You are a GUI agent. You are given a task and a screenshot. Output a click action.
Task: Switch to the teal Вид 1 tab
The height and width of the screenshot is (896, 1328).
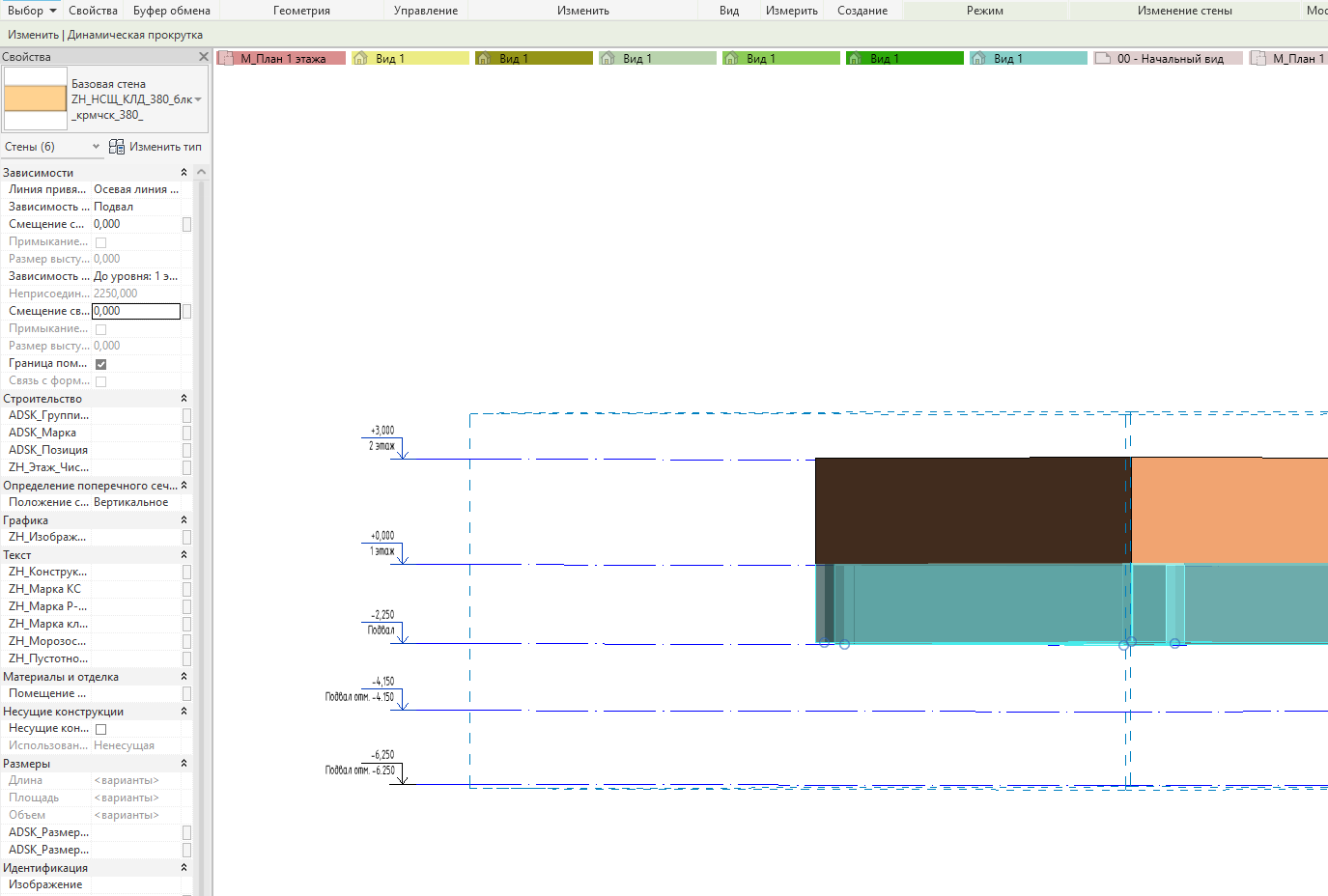(x=1028, y=58)
